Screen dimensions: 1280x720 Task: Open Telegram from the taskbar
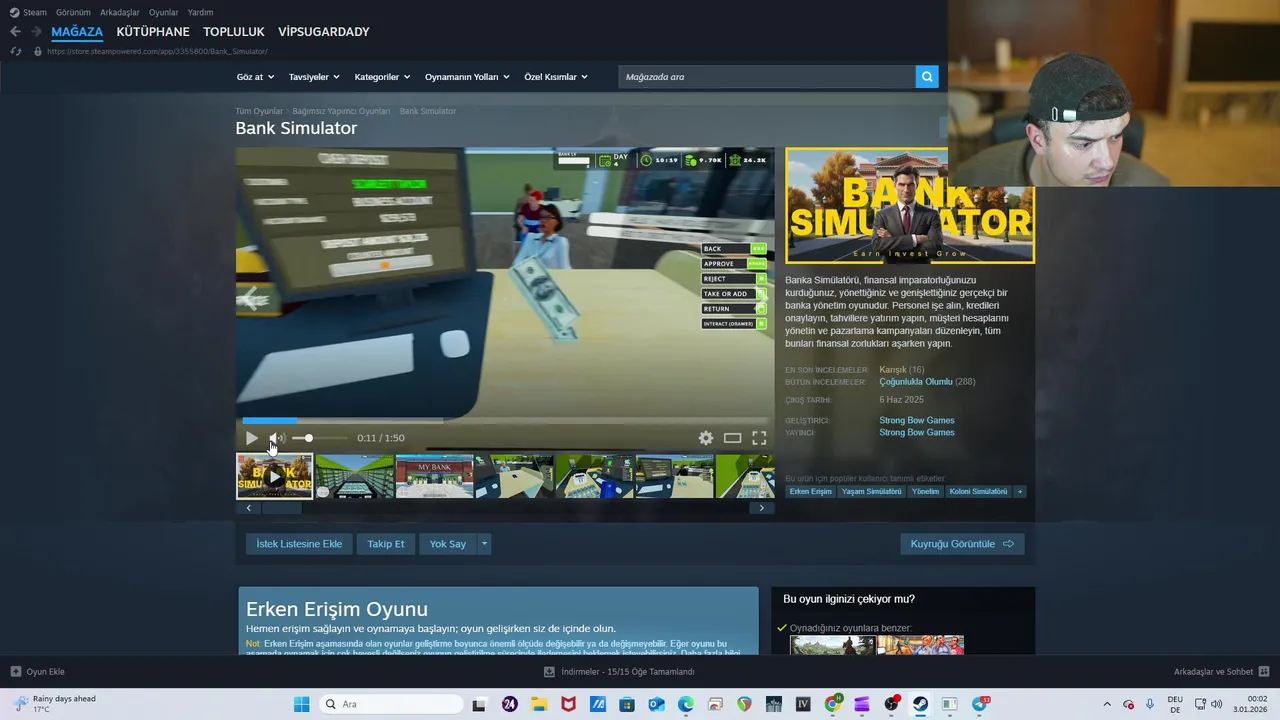click(979, 704)
